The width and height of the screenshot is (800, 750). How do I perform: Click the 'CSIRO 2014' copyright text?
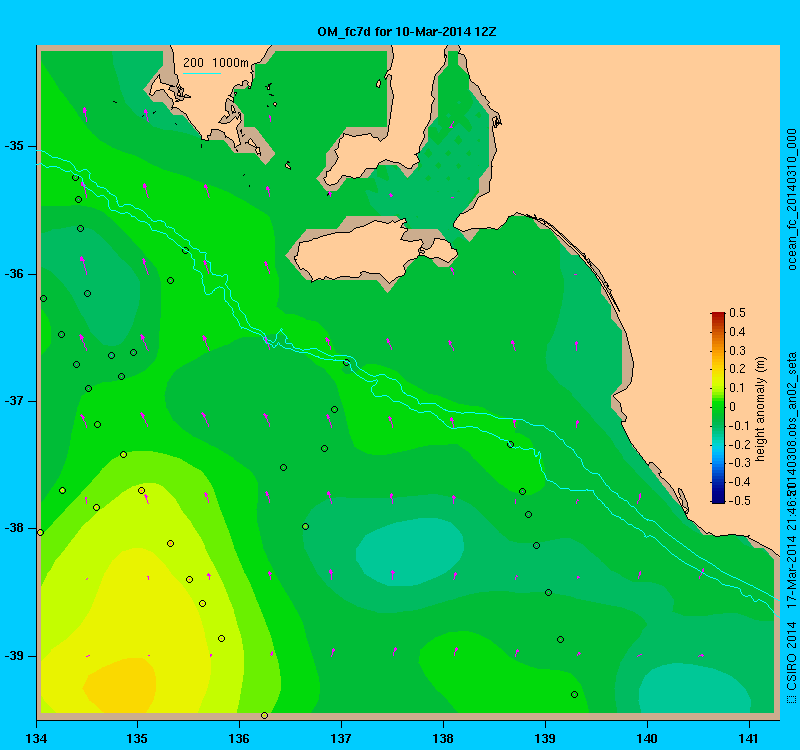[791, 655]
